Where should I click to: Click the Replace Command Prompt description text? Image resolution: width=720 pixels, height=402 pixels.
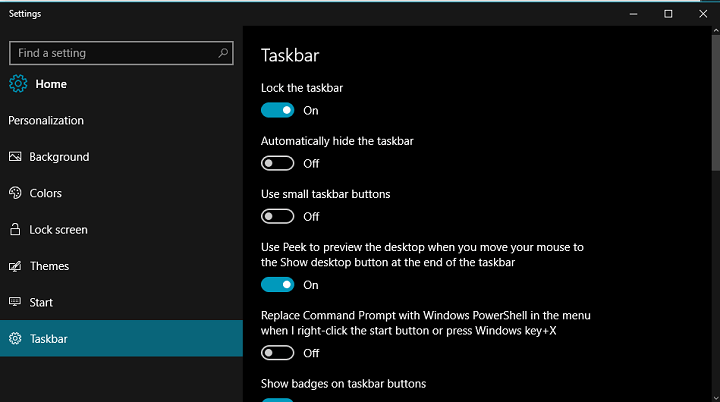426,323
